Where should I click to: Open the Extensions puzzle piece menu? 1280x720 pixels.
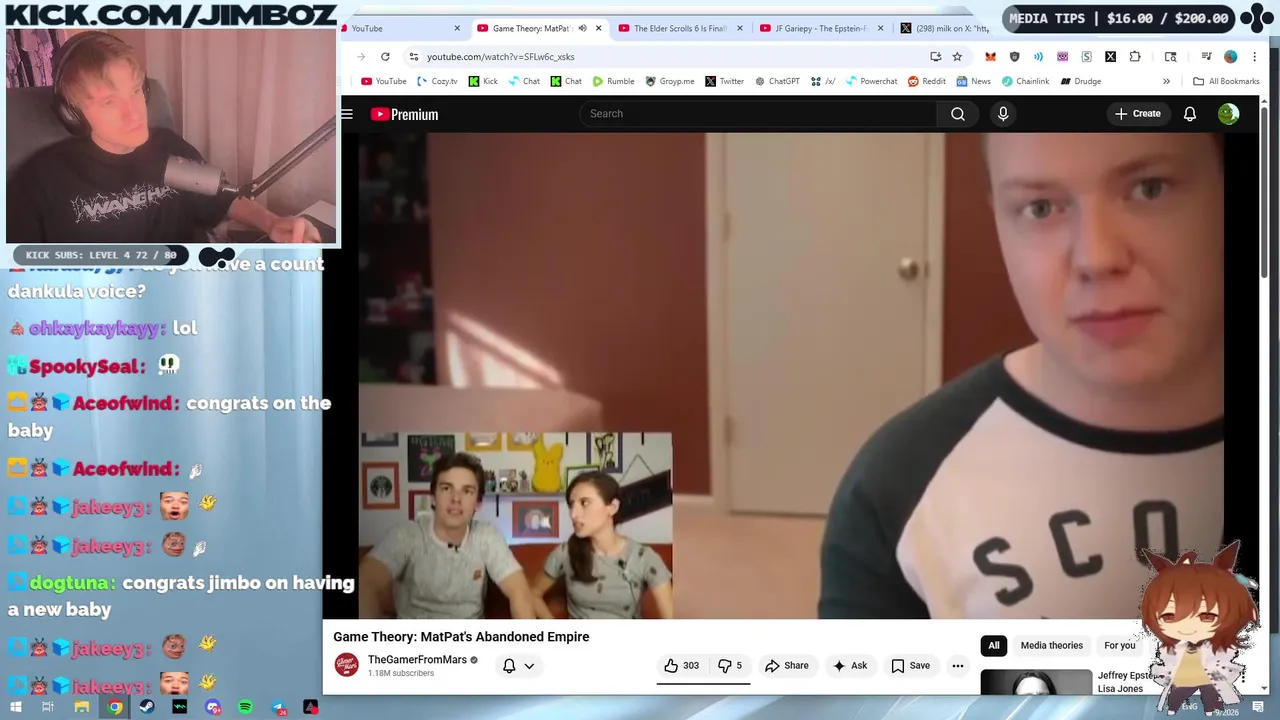click(1135, 56)
